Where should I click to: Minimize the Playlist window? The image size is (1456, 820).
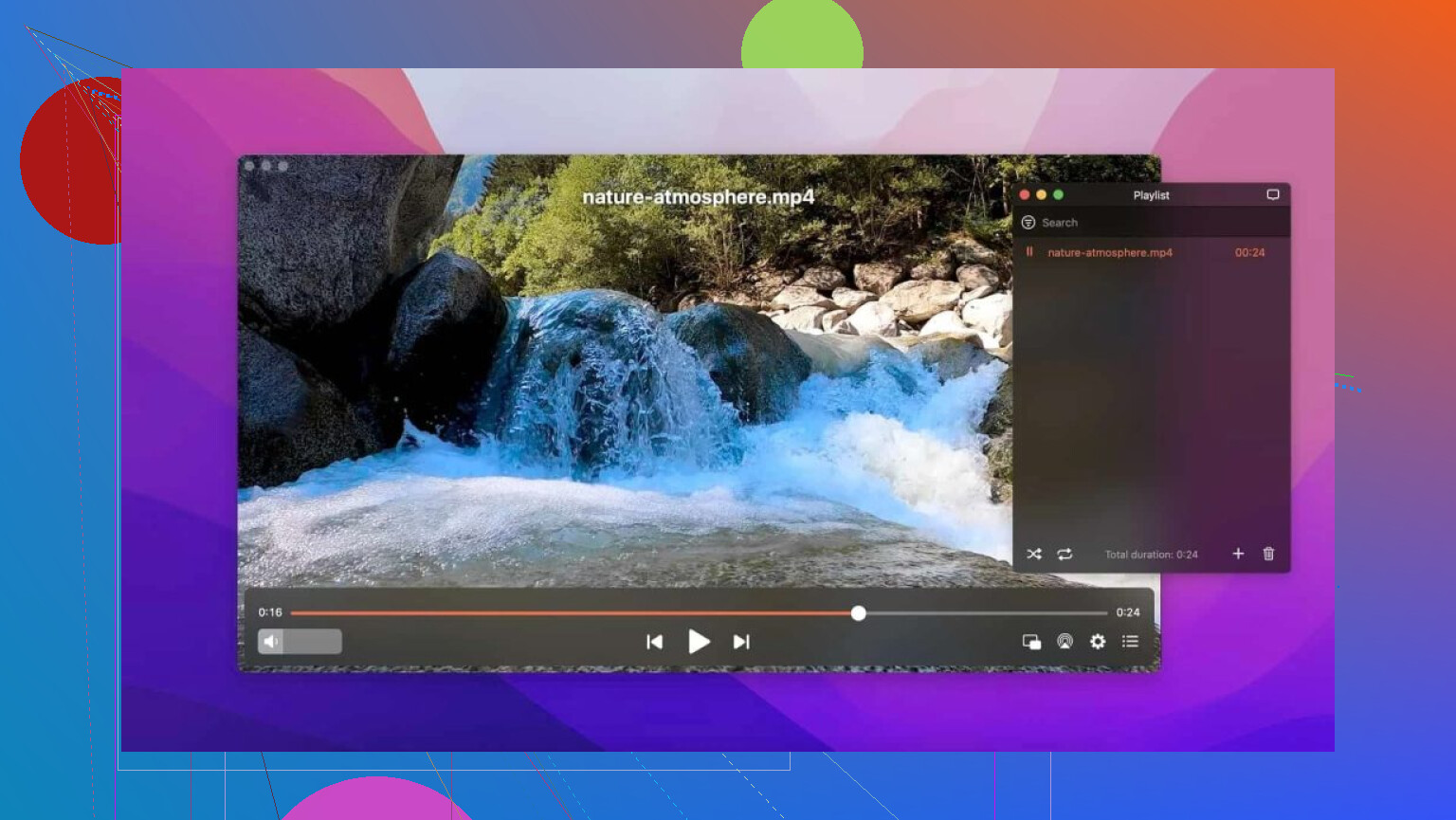click(x=1042, y=194)
